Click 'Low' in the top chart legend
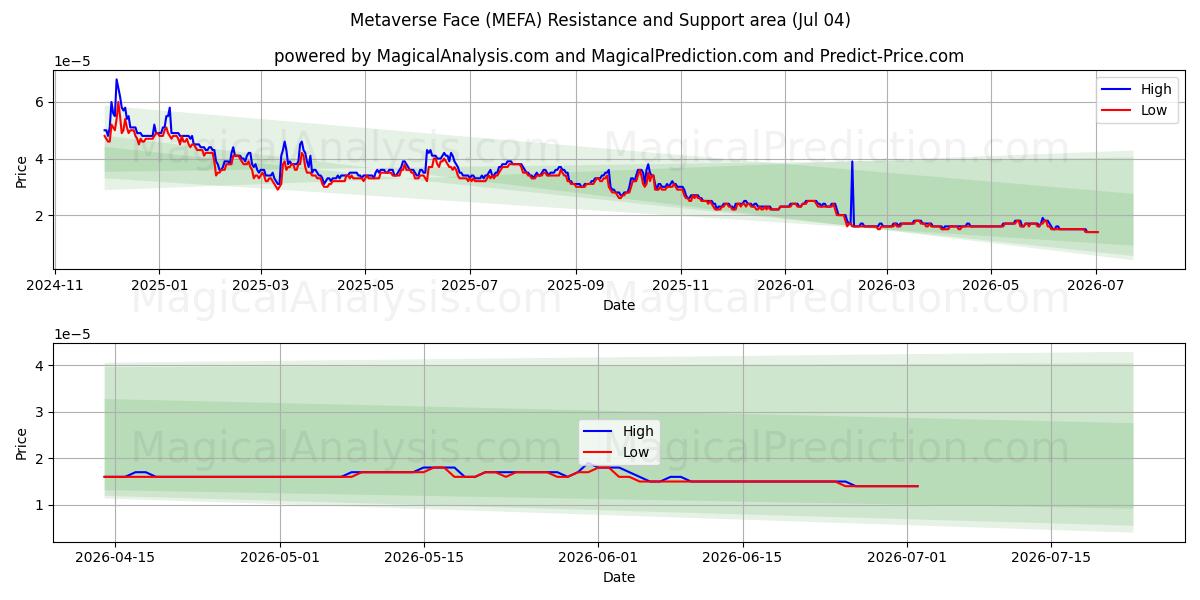 pos(1154,110)
